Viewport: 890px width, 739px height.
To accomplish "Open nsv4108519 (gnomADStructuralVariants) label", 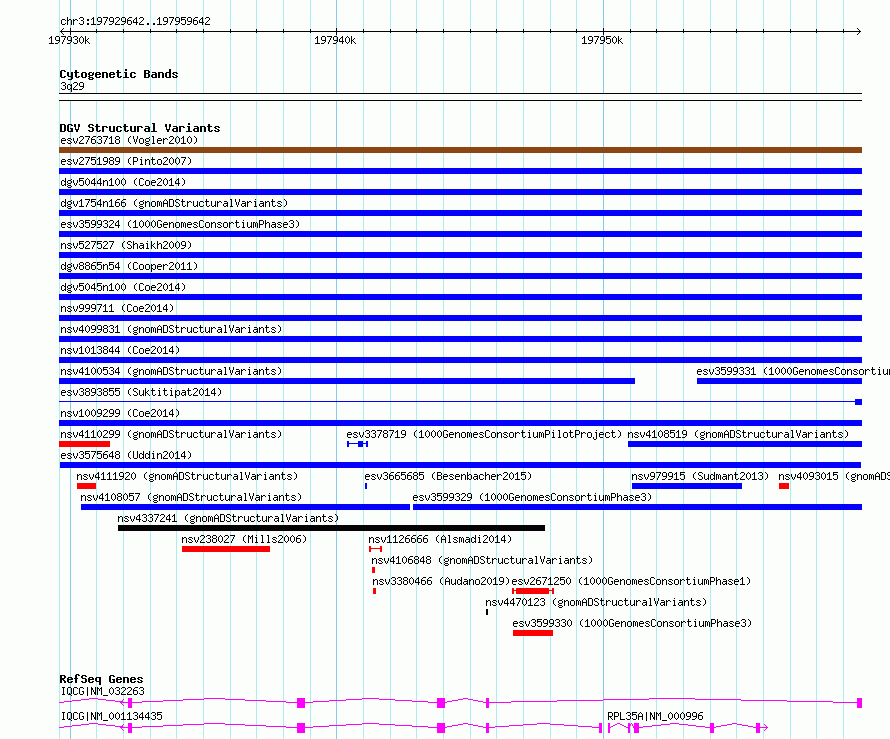I will tap(738, 434).
